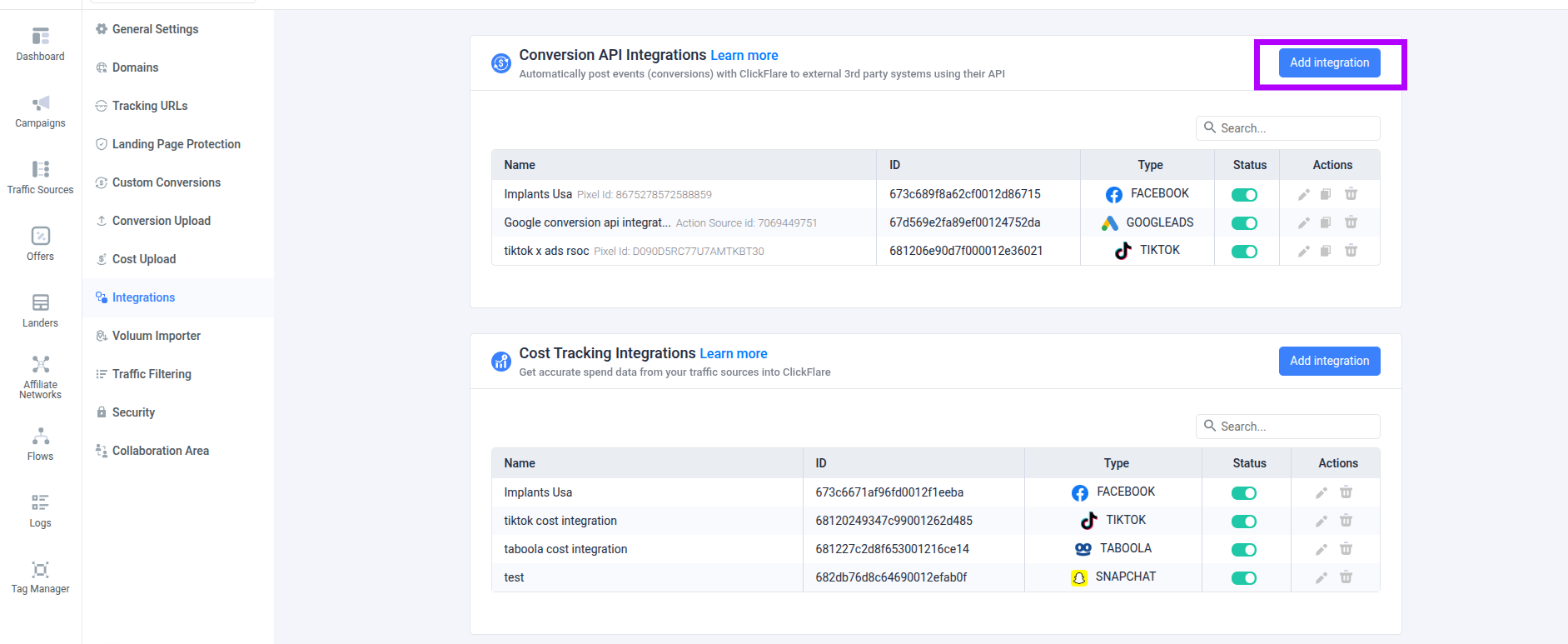Open the Landers section
The width and height of the screenshot is (1568, 644).
click(40, 312)
